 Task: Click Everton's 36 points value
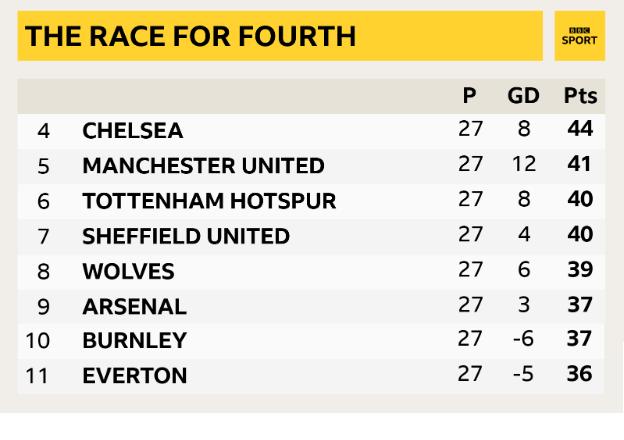pyautogui.click(x=580, y=375)
